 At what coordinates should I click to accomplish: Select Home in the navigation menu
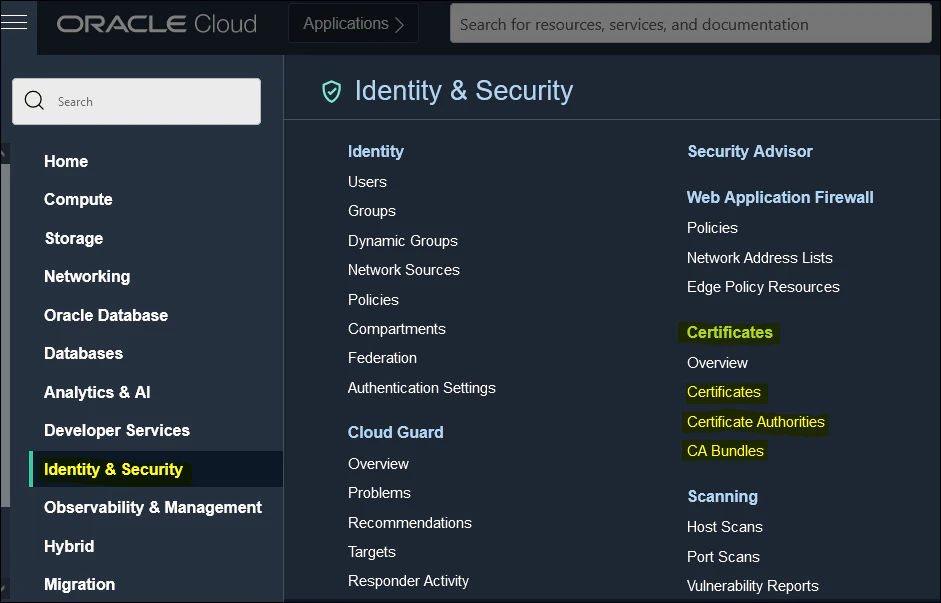[x=66, y=161]
